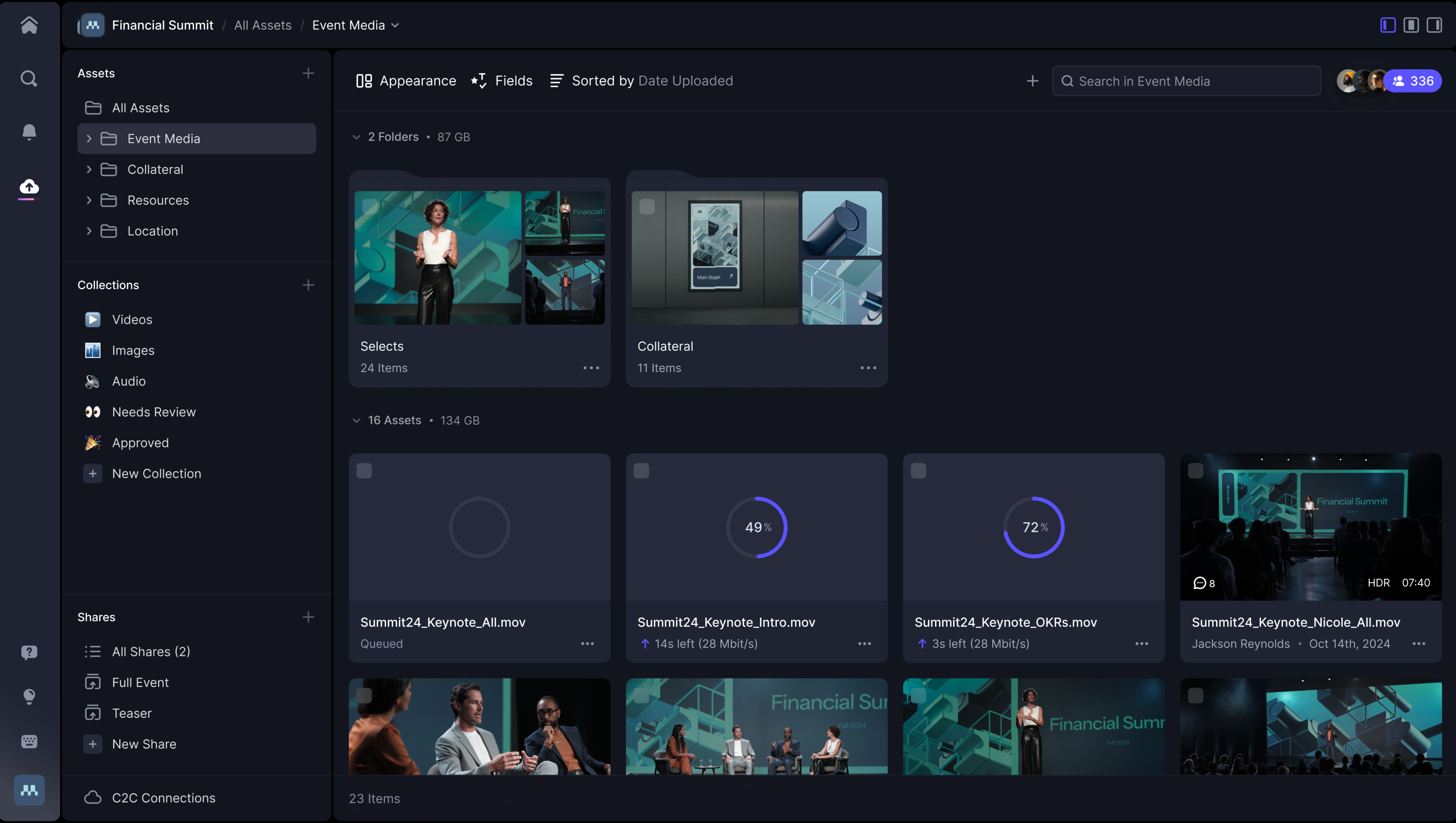The width and height of the screenshot is (1456, 823).
Task: Toggle the right panel layout icon
Action: click(x=1434, y=25)
